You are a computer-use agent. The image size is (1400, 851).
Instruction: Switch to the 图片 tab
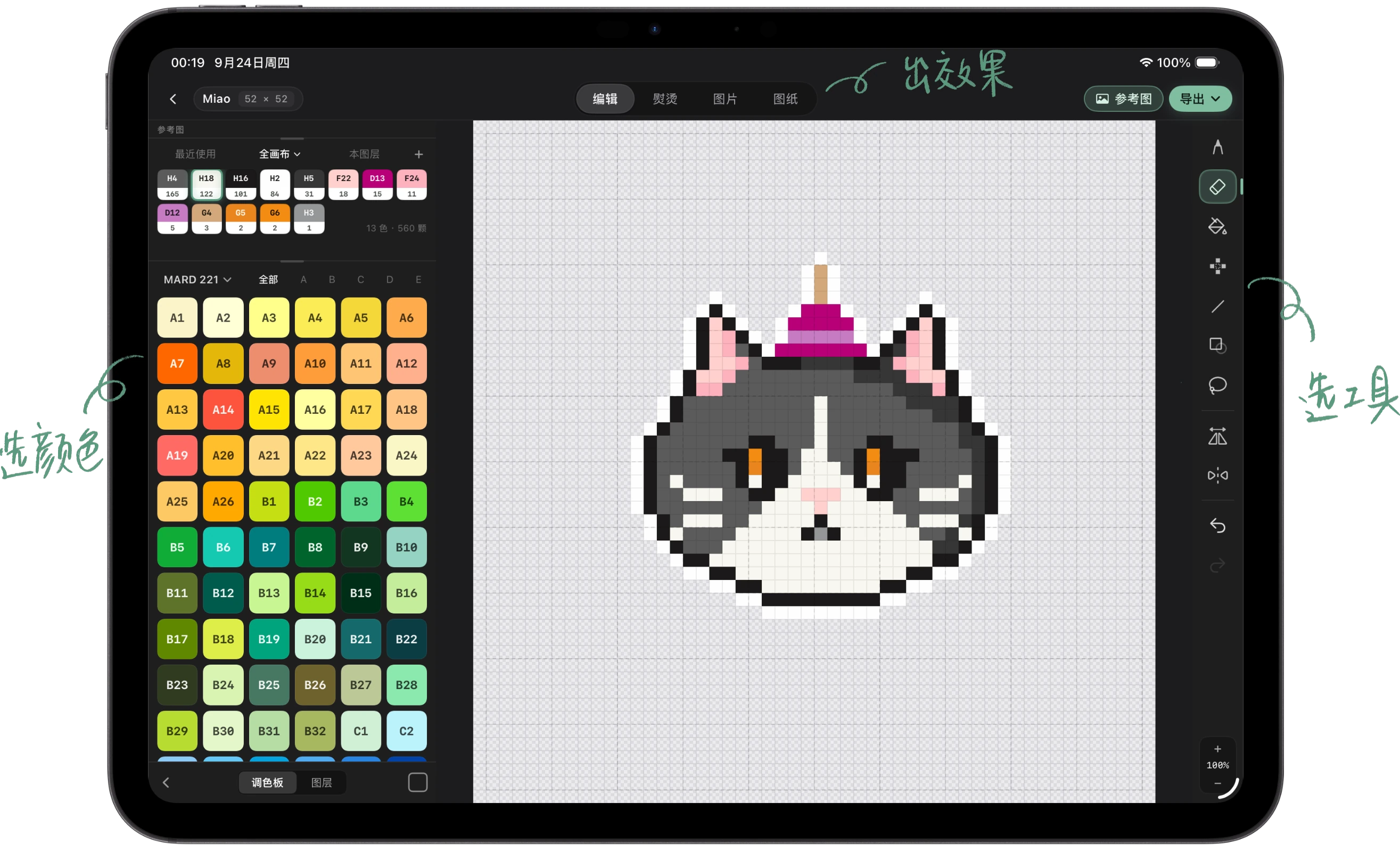pyautogui.click(x=725, y=99)
